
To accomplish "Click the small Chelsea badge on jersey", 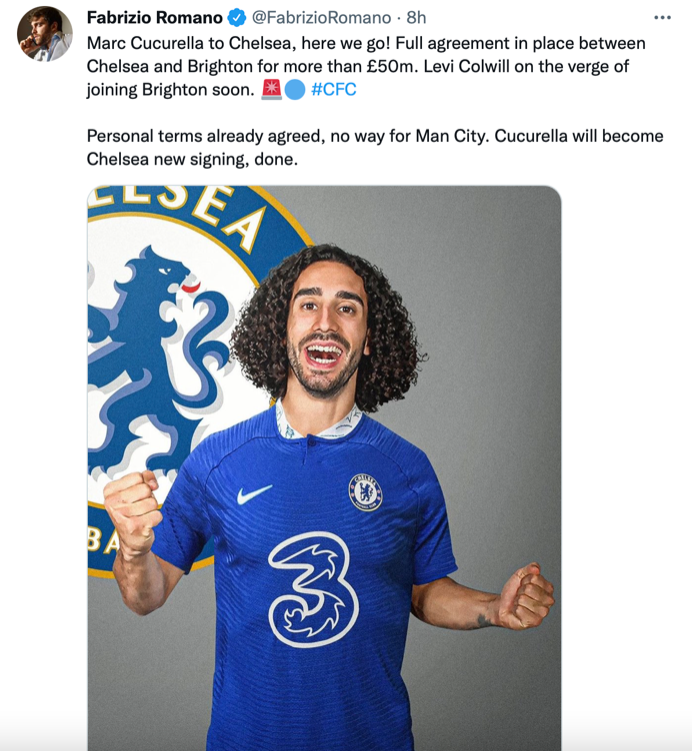I will pyautogui.click(x=365, y=492).
